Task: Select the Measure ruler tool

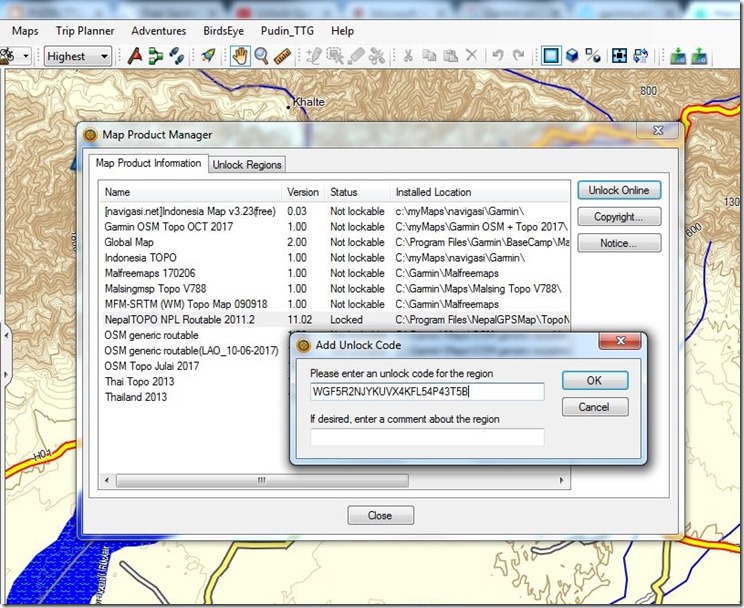Action: [x=282, y=56]
